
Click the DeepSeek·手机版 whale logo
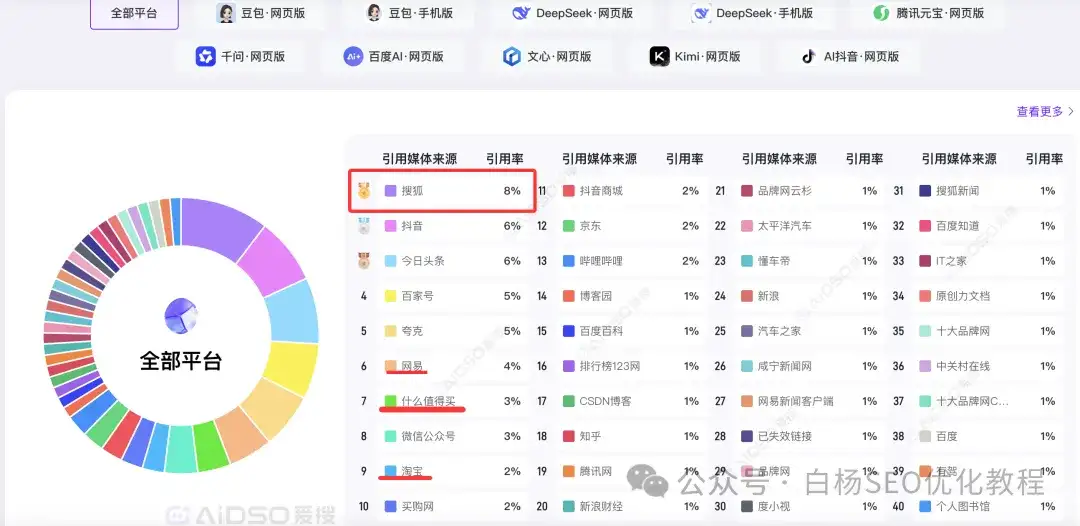[701, 13]
